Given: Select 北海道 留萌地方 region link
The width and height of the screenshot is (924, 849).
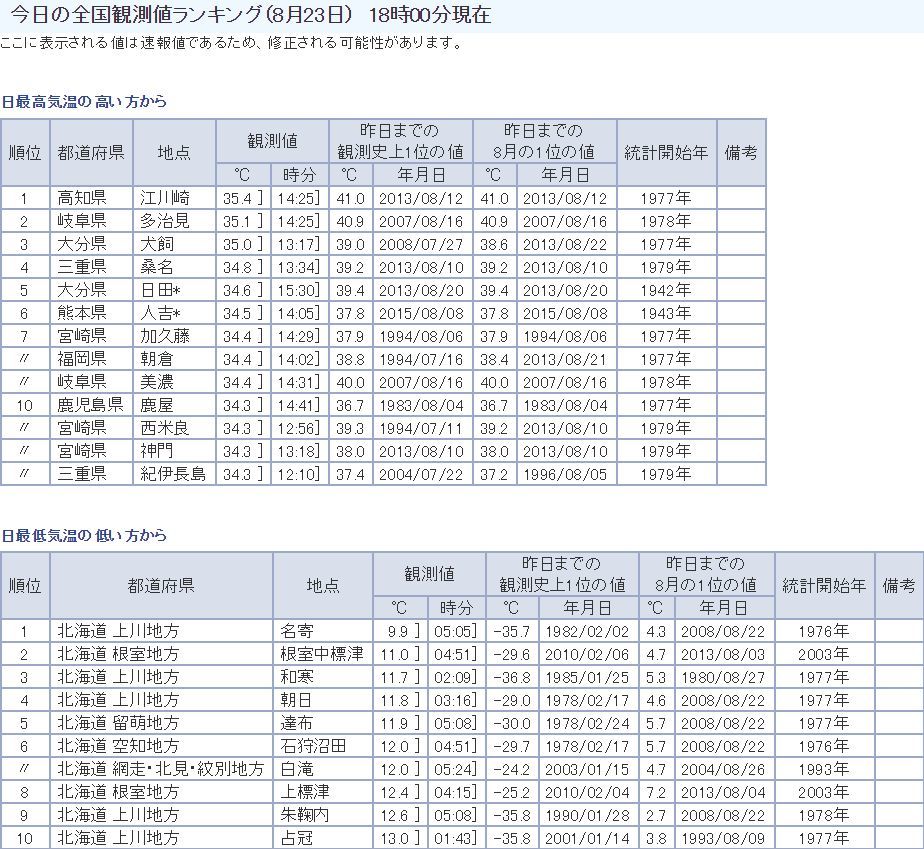Looking at the screenshot, I should tap(118, 723).
